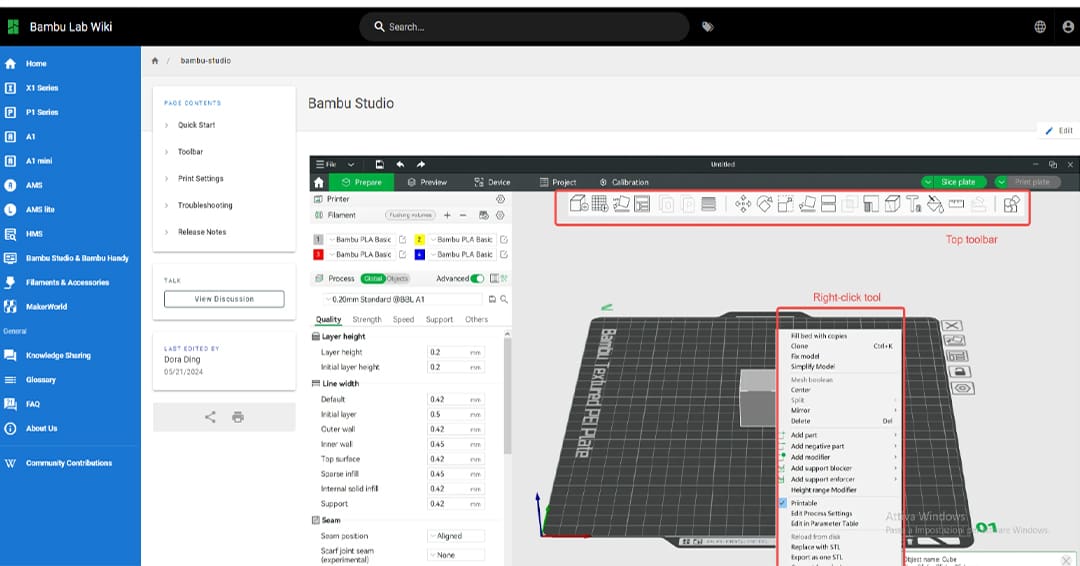Click blue filament 4 color swatch
The height and width of the screenshot is (566, 1080).
[x=419, y=255]
